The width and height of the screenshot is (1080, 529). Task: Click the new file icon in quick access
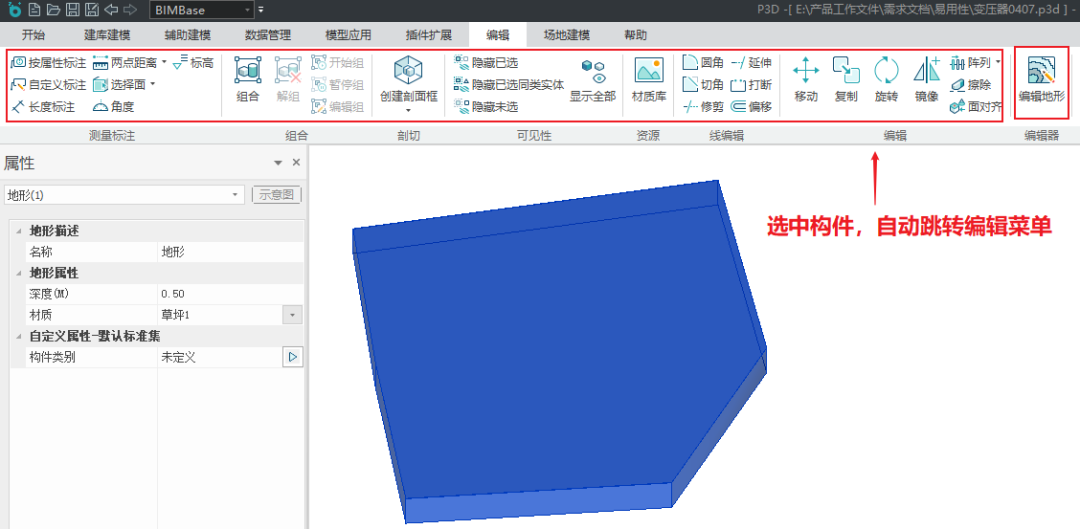34,10
